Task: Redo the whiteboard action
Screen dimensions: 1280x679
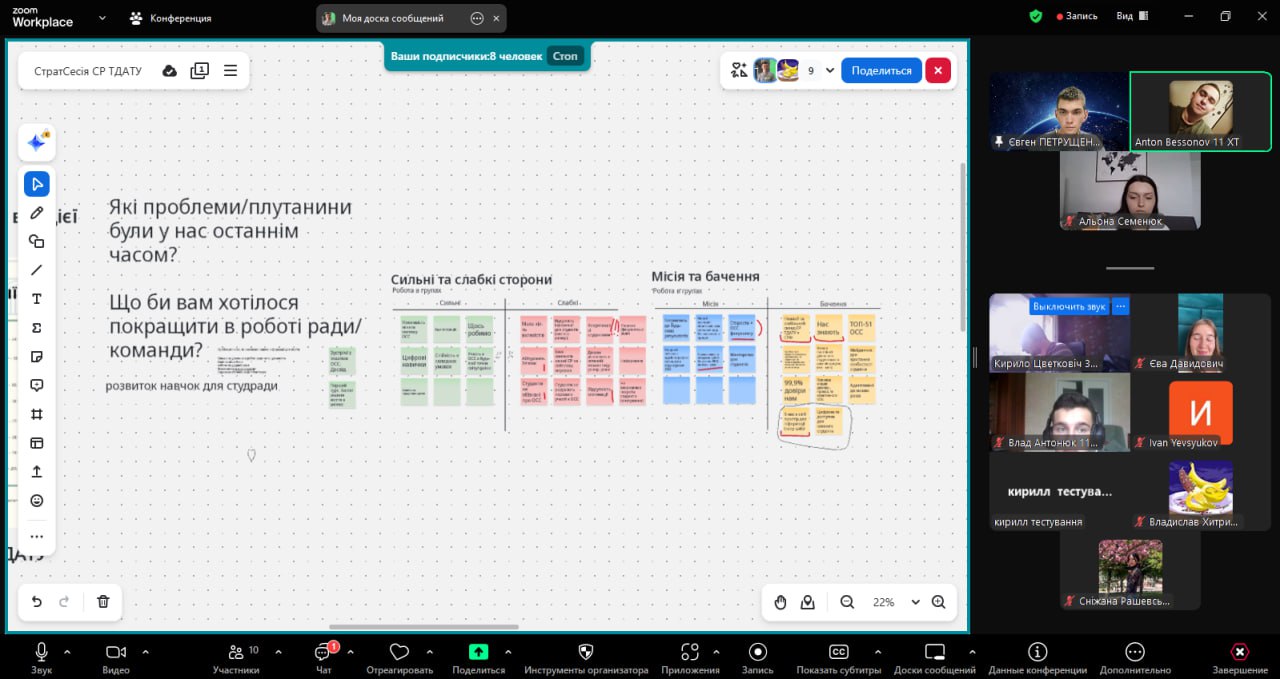Action: point(65,601)
